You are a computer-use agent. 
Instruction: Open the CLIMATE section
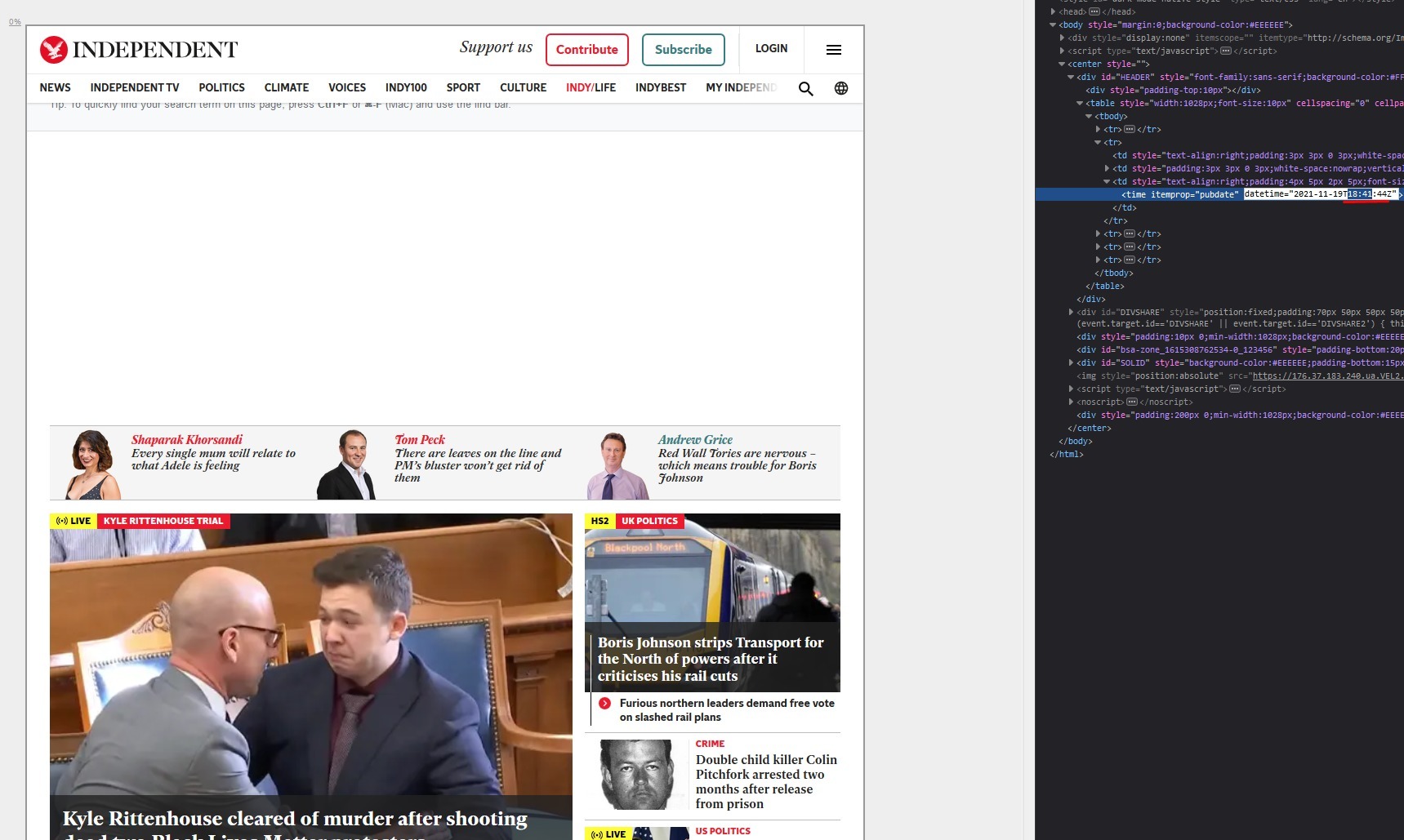pos(287,87)
